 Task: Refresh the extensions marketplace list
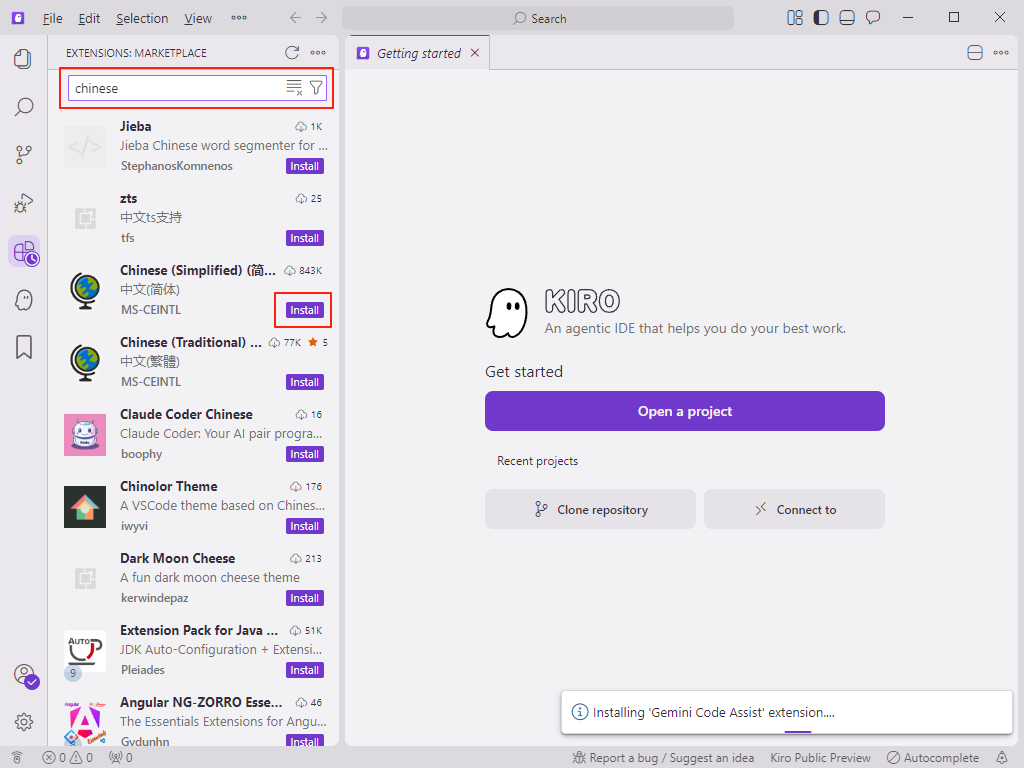point(292,53)
